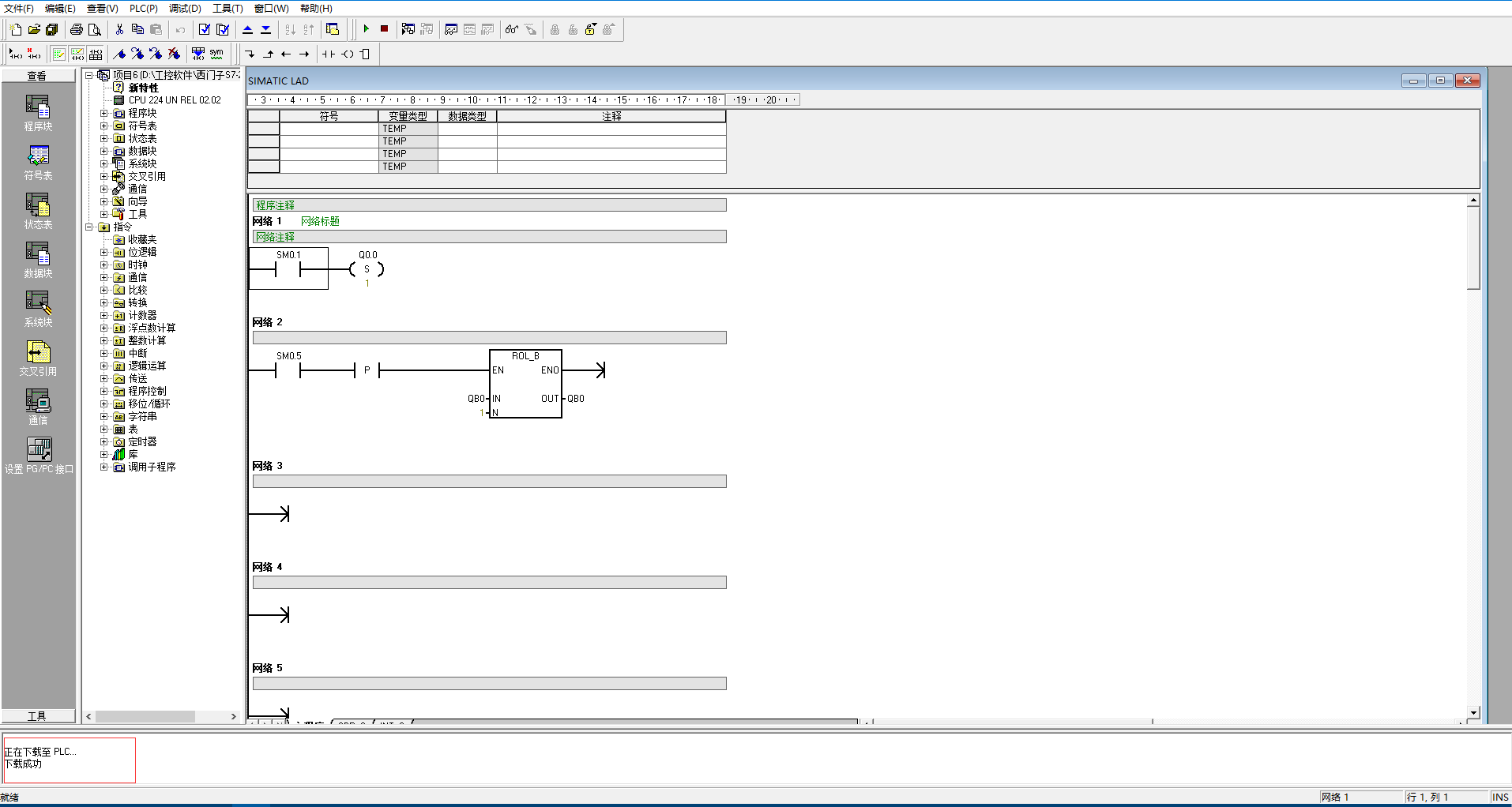Click the insert coil toolbar icon
Viewport: 1512px width, 807px height.
(348, 54)
